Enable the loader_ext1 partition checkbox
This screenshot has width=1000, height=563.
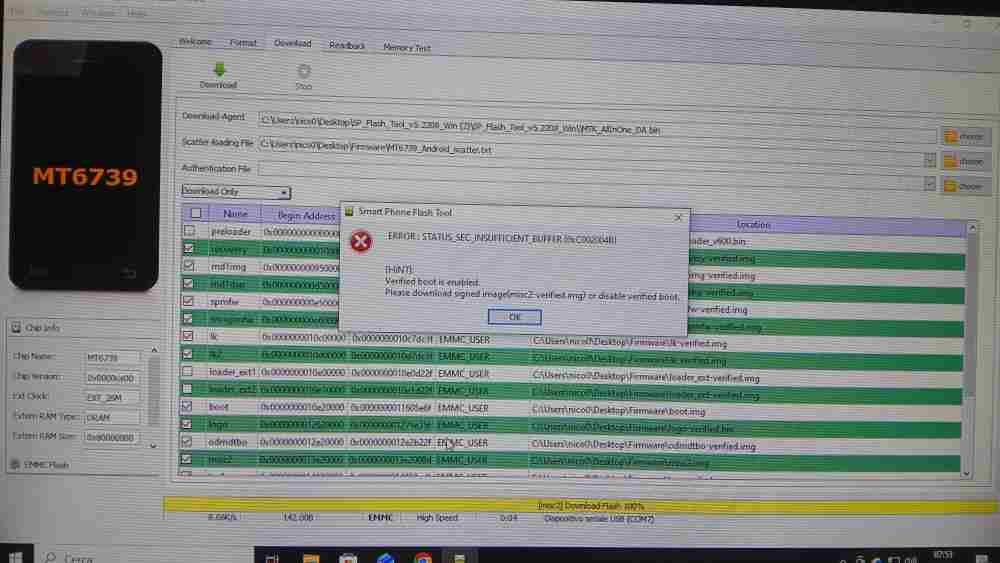pos(188,372)
